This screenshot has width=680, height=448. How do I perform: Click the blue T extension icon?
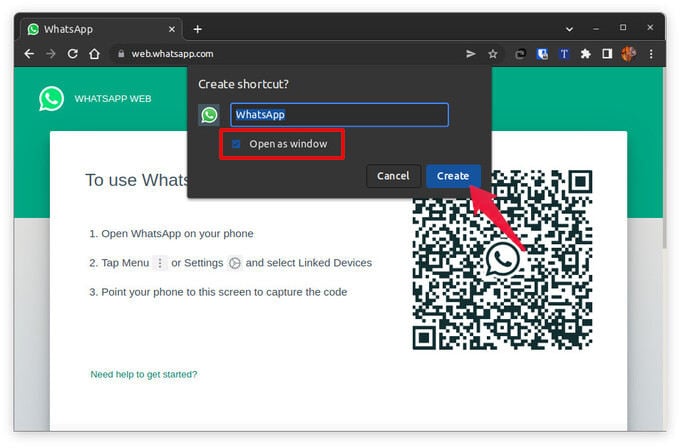(564, 54)
